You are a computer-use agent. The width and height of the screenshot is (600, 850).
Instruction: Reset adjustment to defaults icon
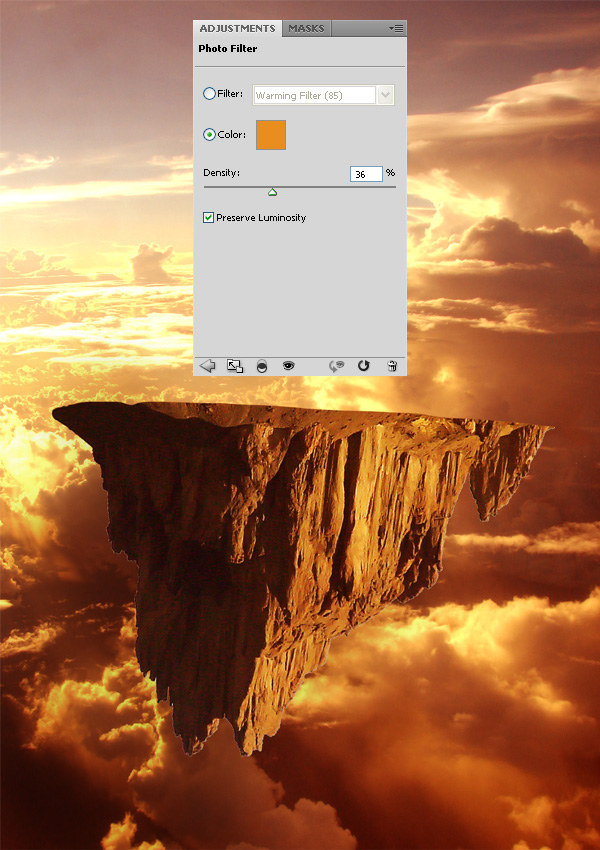pos(364,366)
